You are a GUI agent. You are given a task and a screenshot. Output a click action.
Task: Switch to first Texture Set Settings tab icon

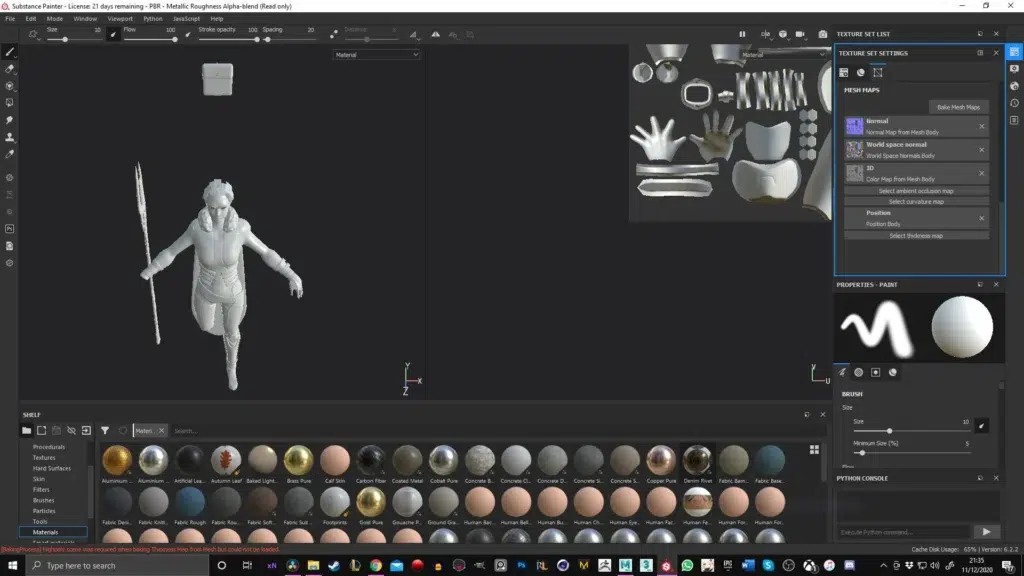tap(844, 72)
